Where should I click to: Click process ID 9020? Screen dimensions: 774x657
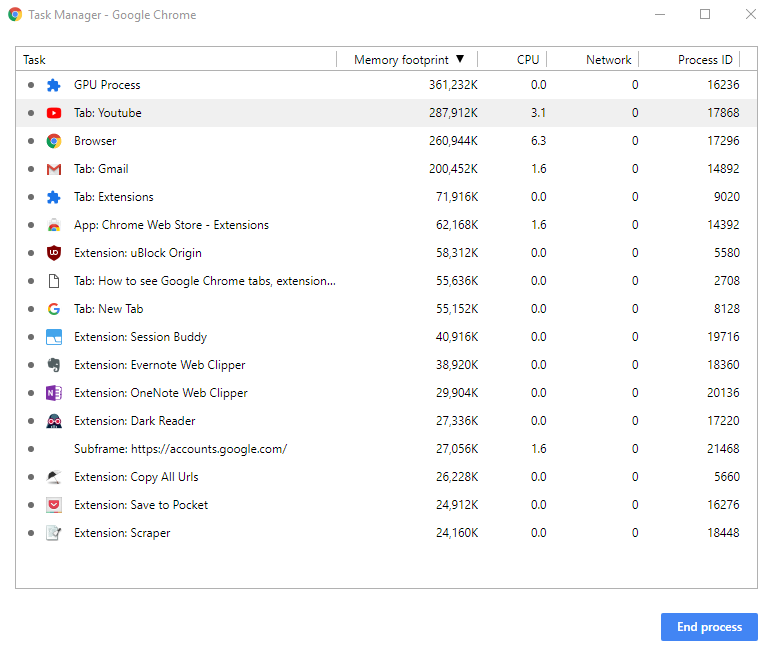pos(727,197)
